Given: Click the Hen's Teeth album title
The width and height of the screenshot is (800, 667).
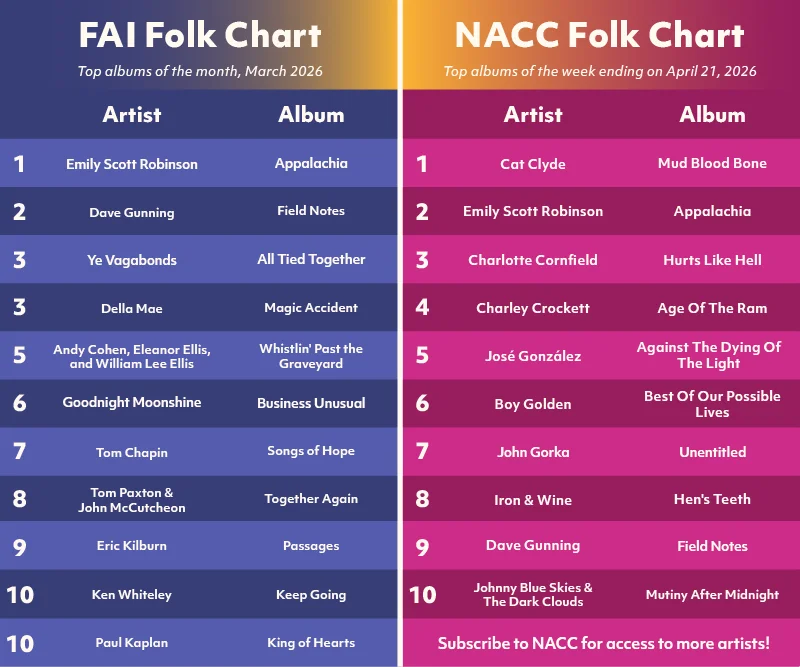Looking at the screenshot, I should pos(712,499).
